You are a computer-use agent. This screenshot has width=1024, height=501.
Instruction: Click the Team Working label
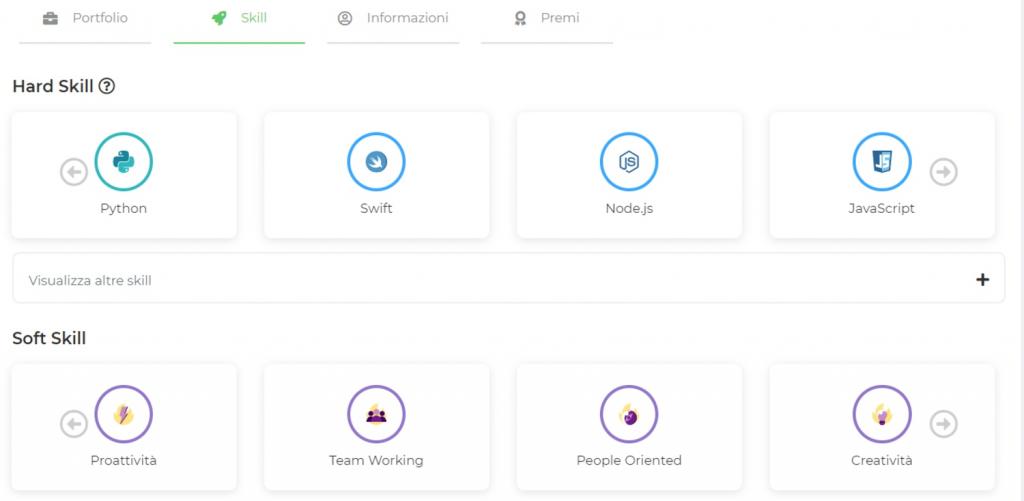pyautogui.click(x=376, y=461)
